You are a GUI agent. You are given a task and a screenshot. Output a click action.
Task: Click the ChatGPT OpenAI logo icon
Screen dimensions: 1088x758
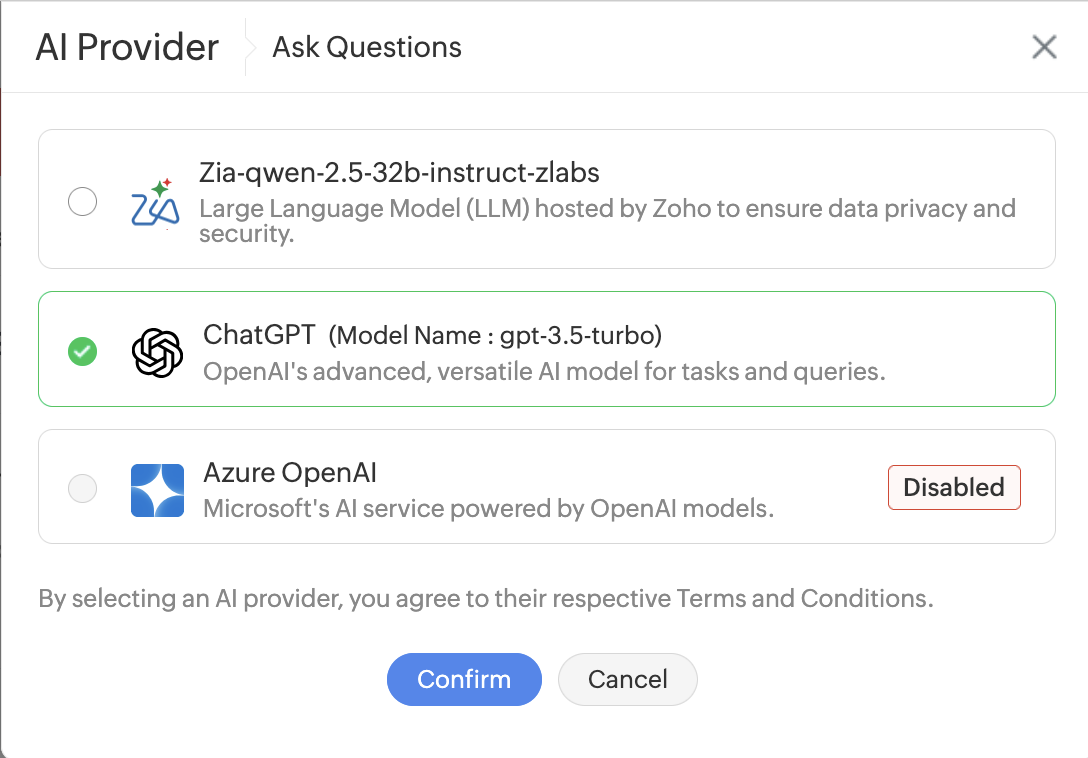[x=158, y=353]
